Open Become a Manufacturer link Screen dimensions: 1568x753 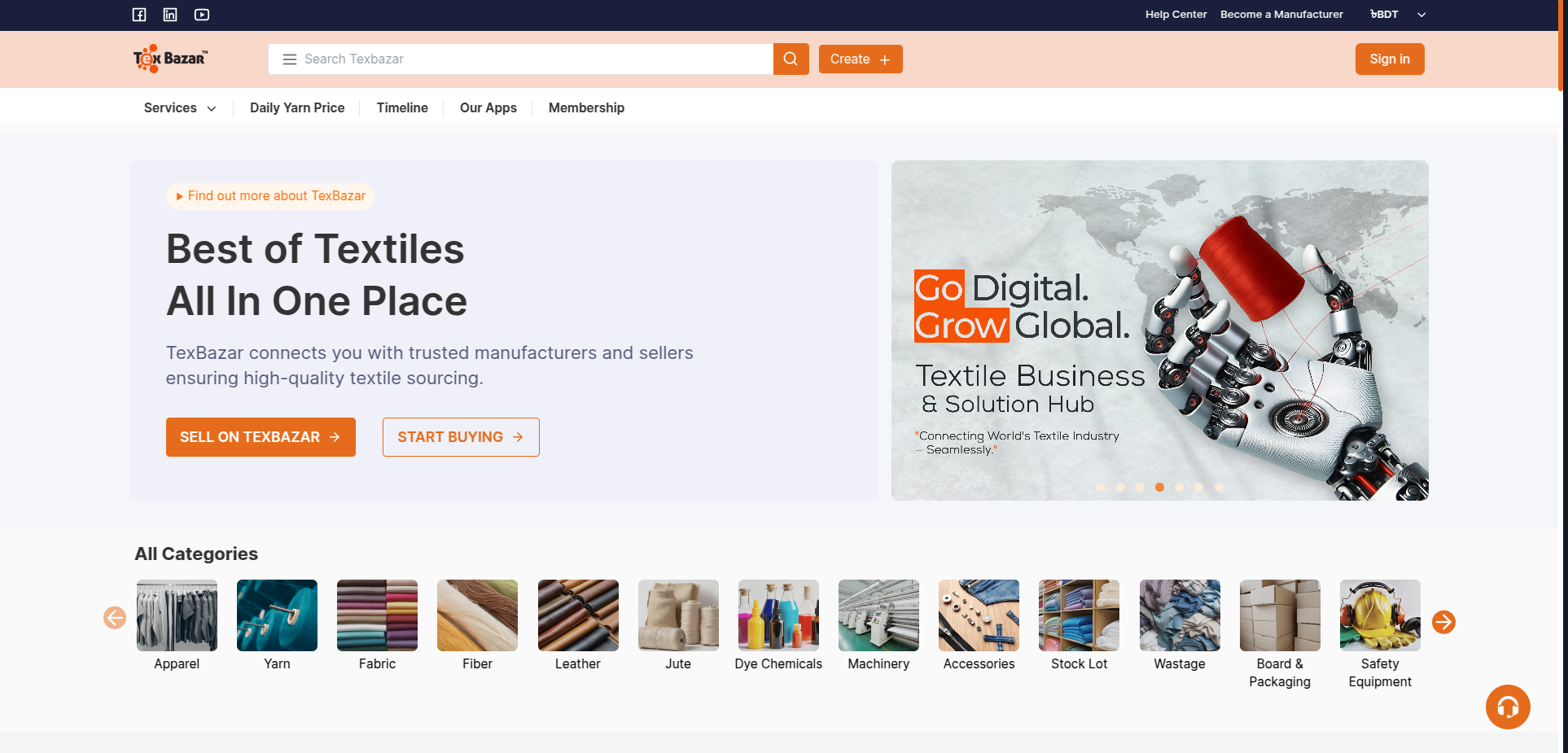1281,15
